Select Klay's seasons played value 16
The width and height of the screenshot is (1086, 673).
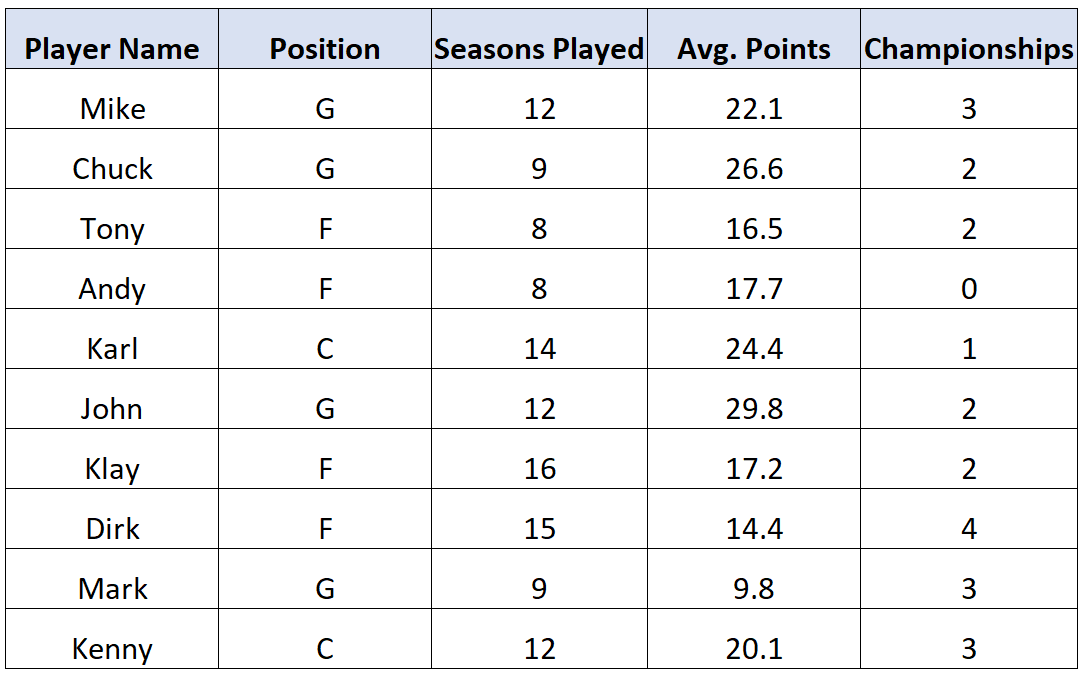click(539, 459)
